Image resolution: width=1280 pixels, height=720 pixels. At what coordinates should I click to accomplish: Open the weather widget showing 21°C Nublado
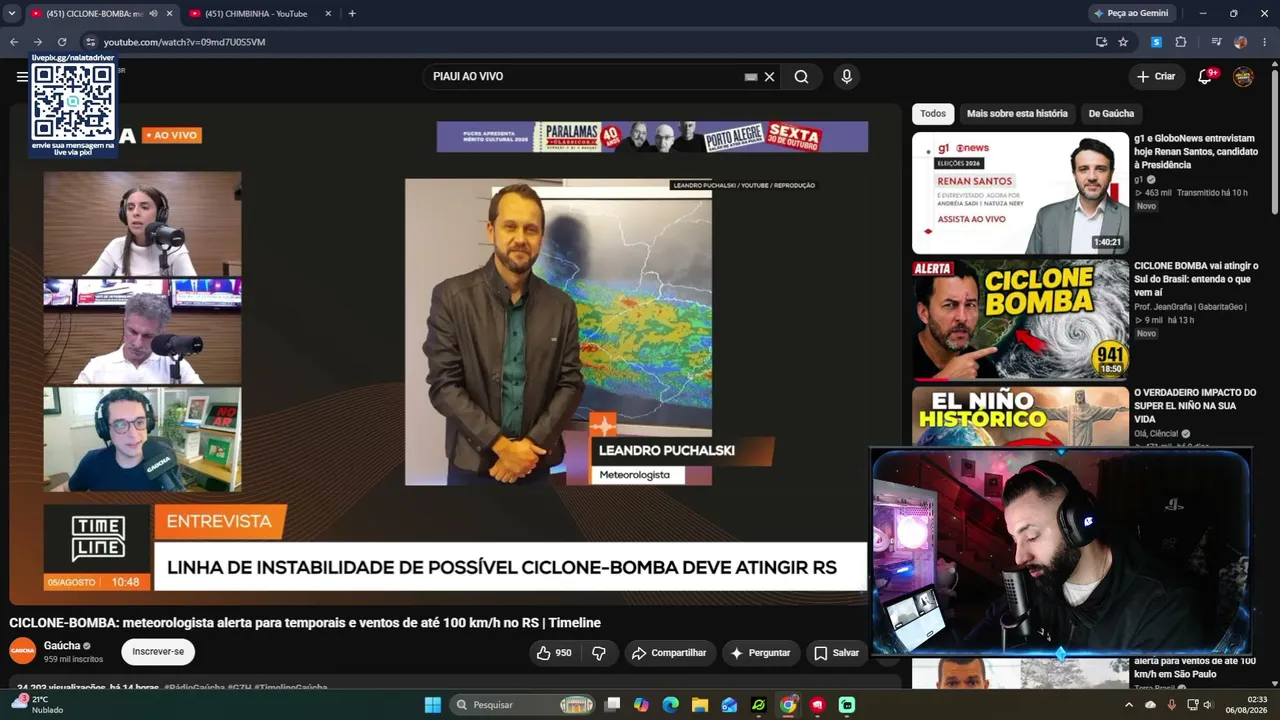click(x=38, y=705)
